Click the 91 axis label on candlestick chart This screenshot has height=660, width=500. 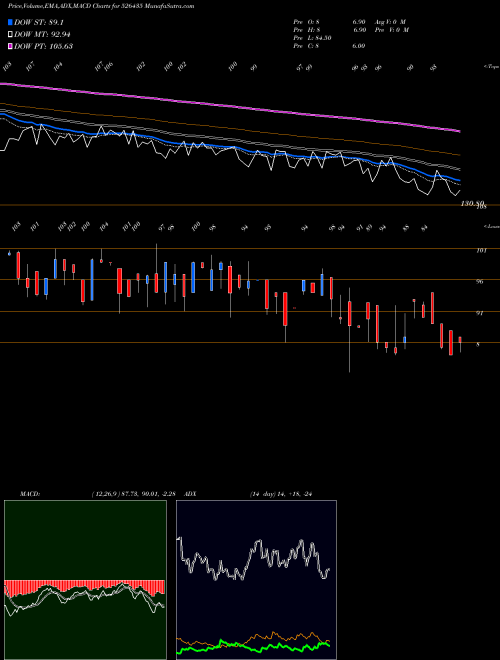479,313
